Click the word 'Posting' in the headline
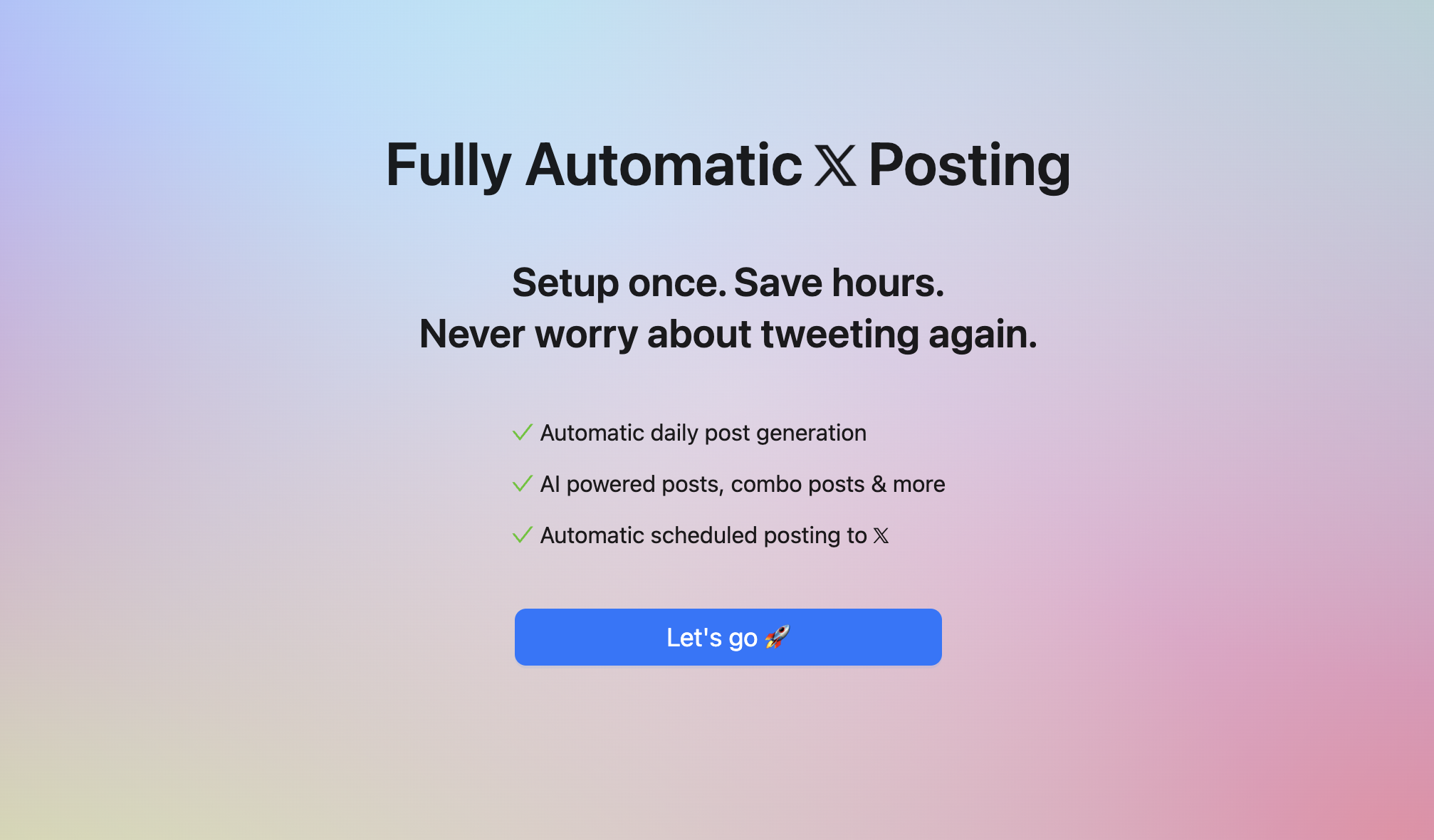 [x=969, y=166]
